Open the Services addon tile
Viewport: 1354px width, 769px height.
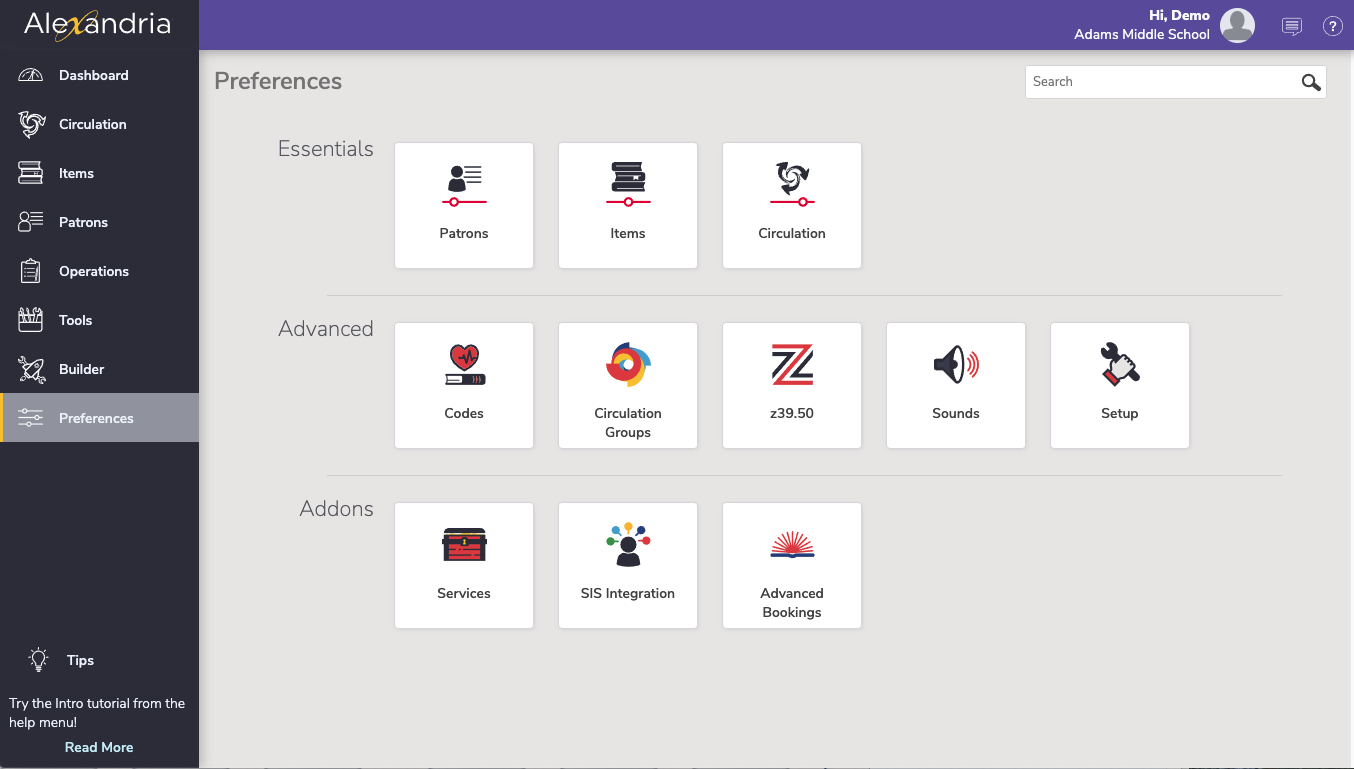tap(464, 565)
